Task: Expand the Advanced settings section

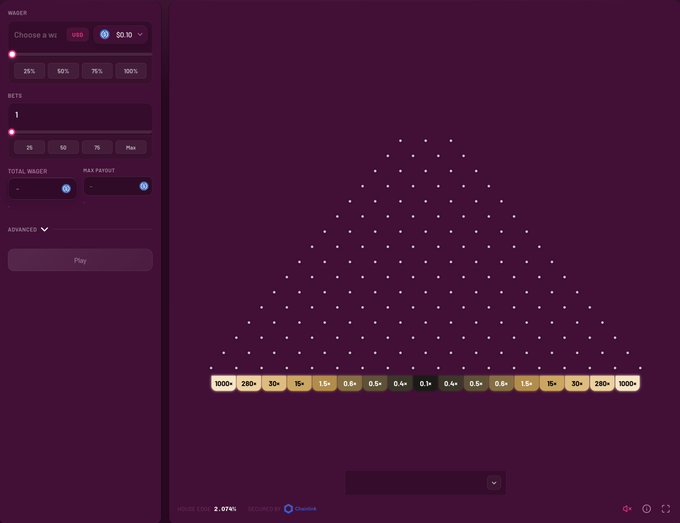Action: coord(28,229)
